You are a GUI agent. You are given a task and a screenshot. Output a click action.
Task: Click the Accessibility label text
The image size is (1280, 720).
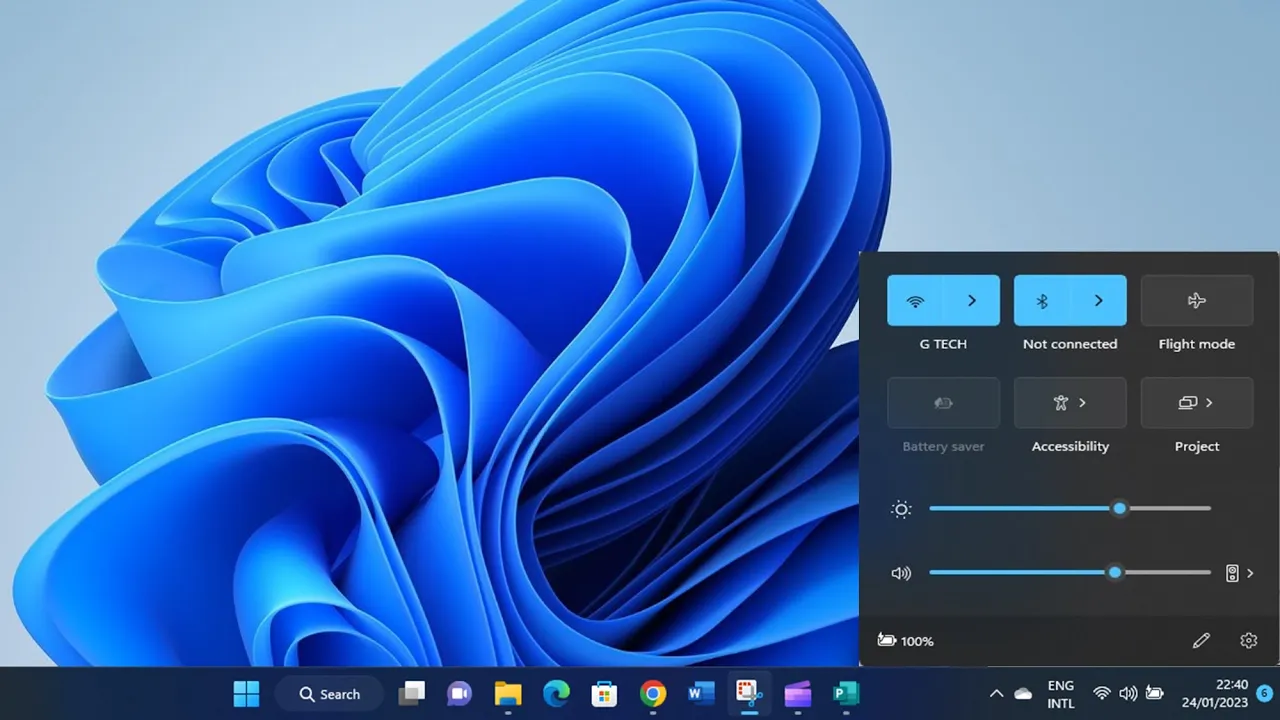coord(1070,447)
